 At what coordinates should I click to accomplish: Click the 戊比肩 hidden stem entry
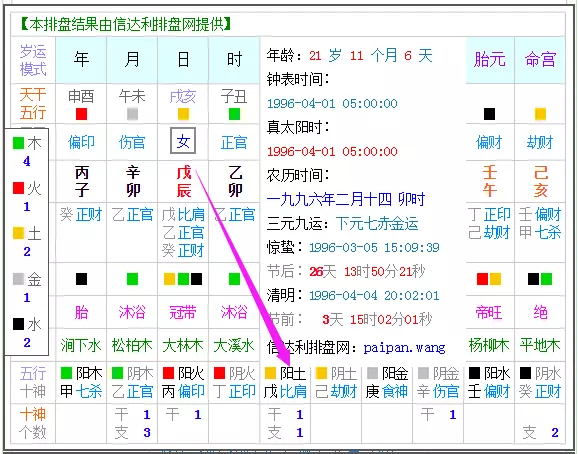[183, 214]
